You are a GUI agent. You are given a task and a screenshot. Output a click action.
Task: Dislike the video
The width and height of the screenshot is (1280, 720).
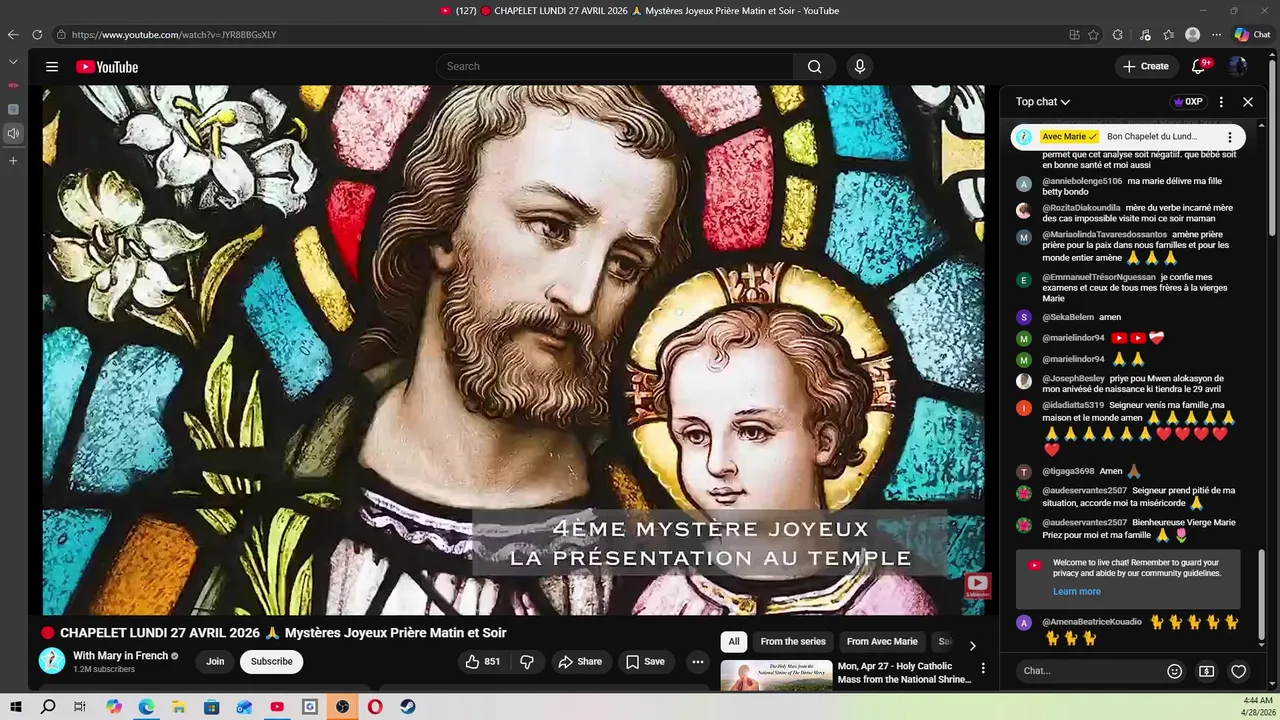[527, 662]
